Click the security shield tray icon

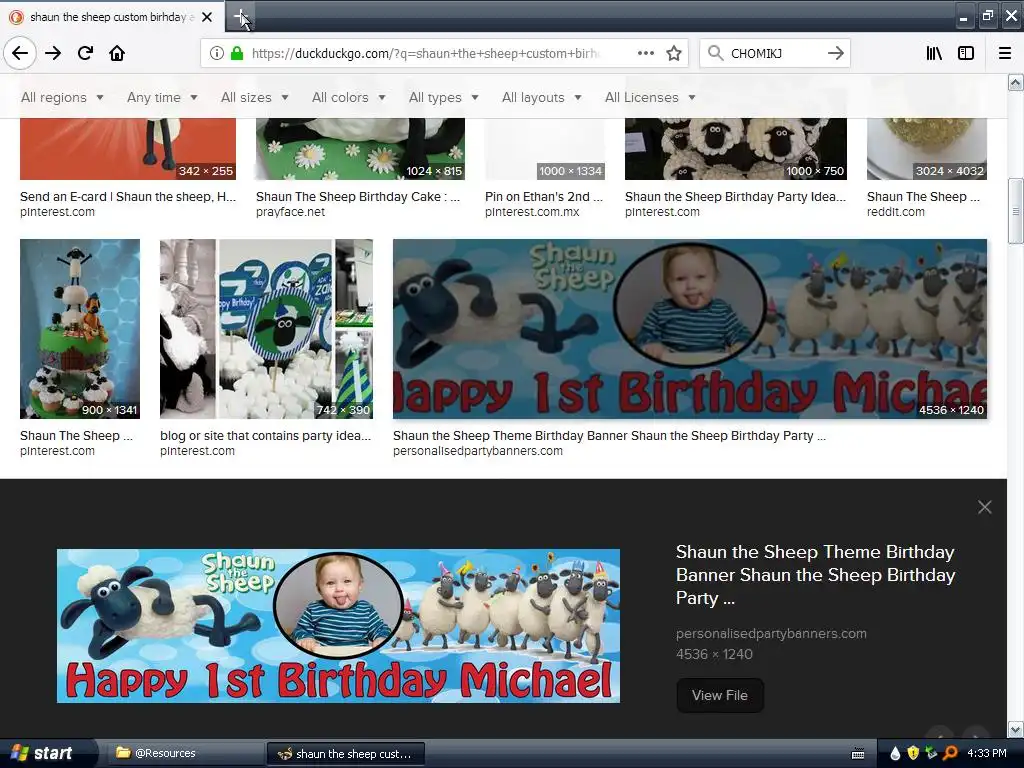click(913, 754)
